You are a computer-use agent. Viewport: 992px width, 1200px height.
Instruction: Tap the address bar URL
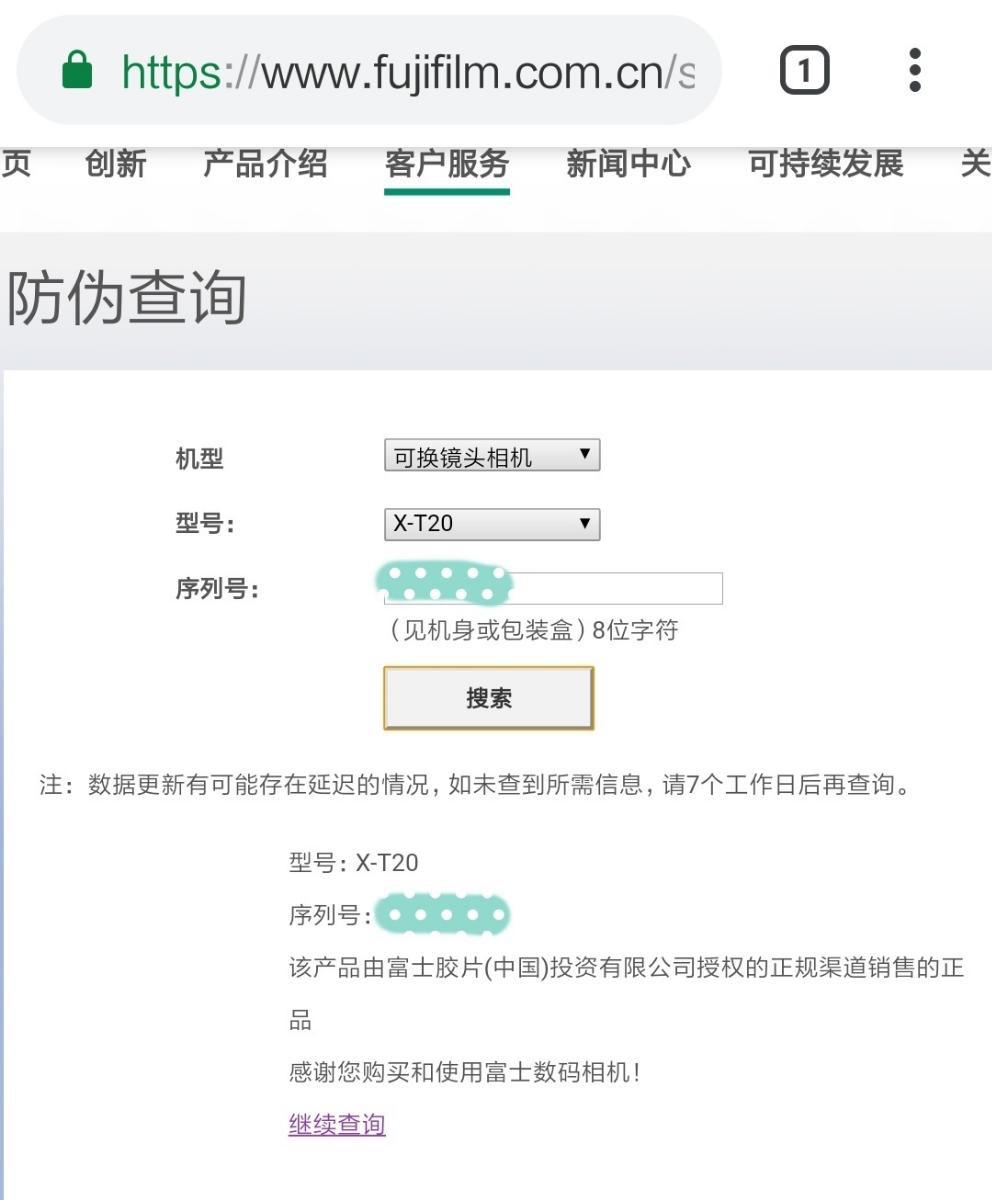[400, 68]
